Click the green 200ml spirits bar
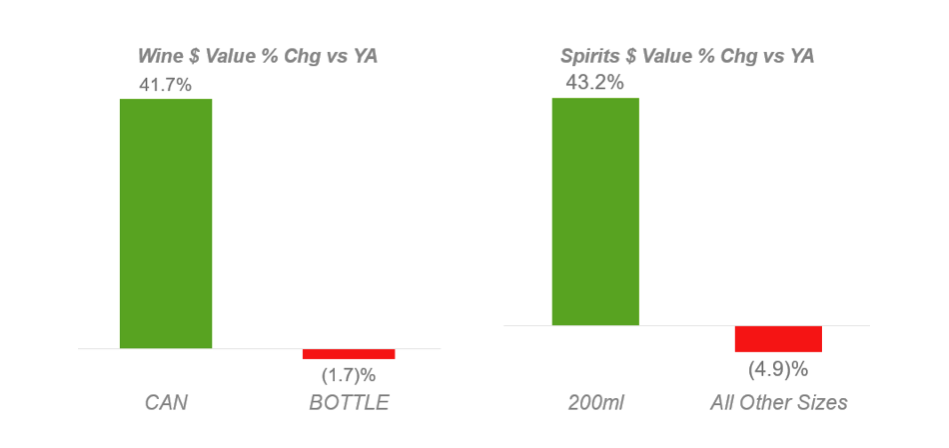 (x=596, y=211)
